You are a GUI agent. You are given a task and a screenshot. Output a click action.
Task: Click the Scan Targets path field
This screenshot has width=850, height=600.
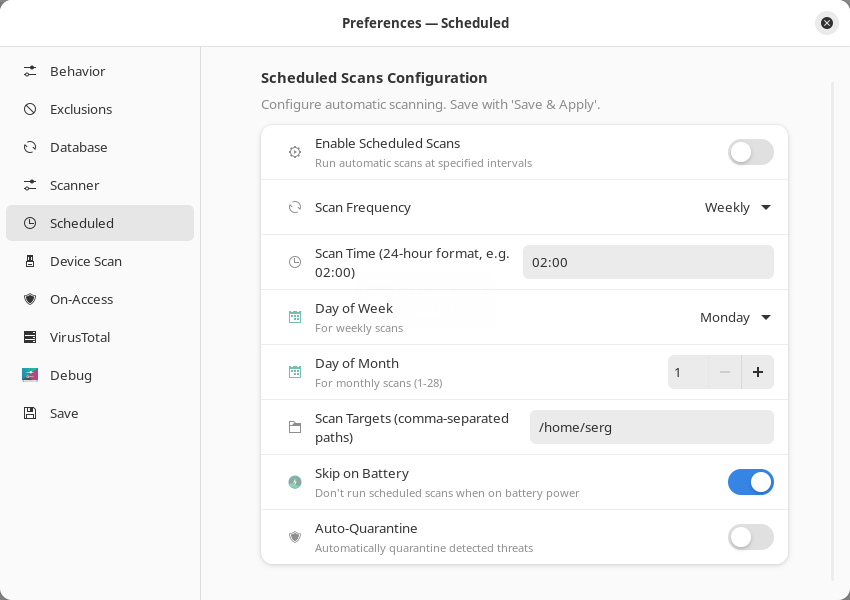(651, 427)
